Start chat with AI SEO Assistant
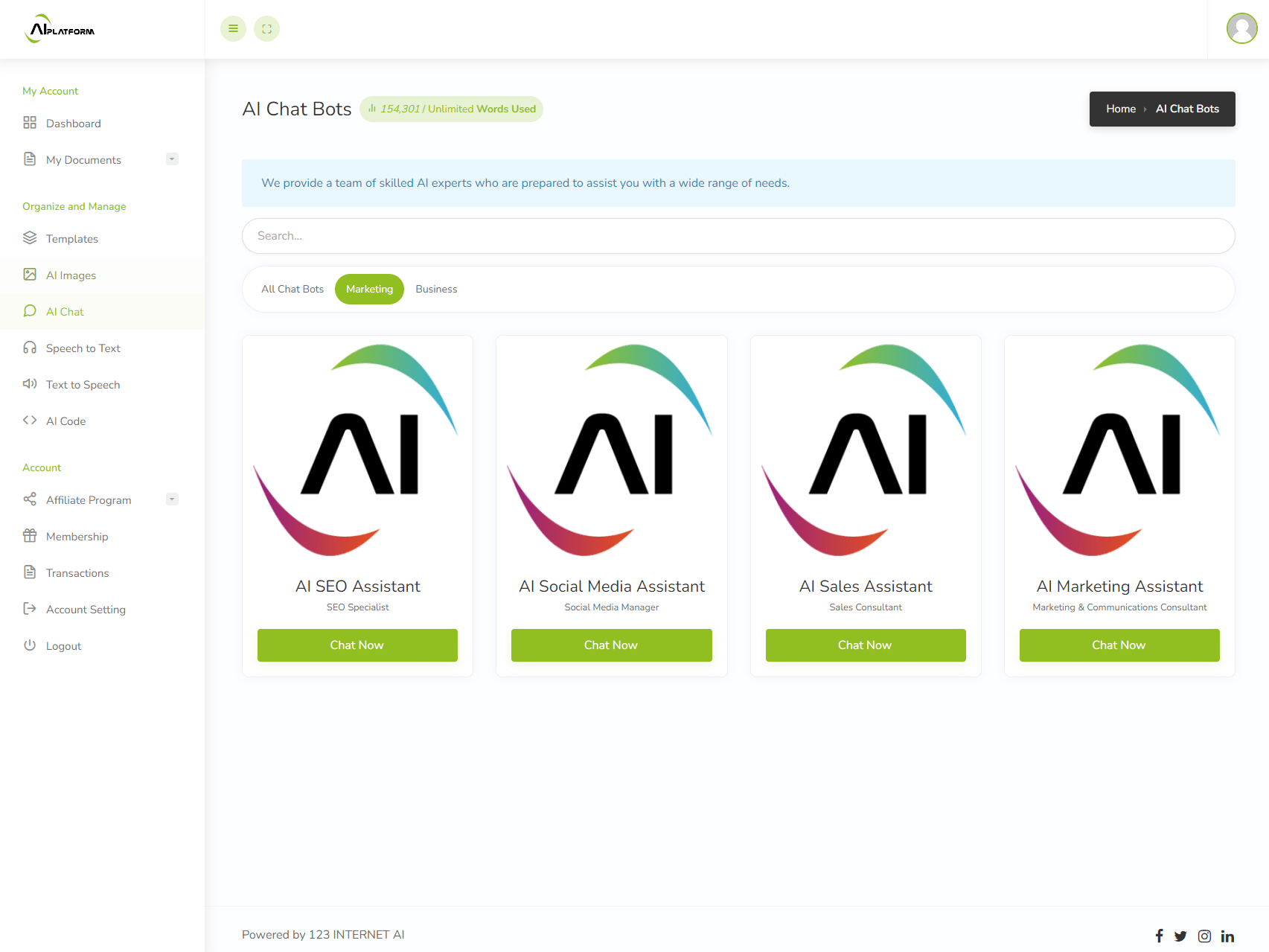1269x952 pixels. coord(357,645)
